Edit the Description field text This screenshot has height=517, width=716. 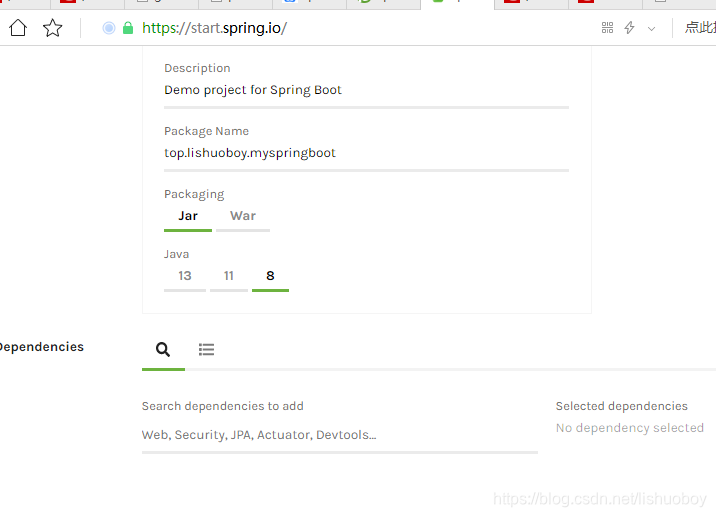tap(366, 90)
